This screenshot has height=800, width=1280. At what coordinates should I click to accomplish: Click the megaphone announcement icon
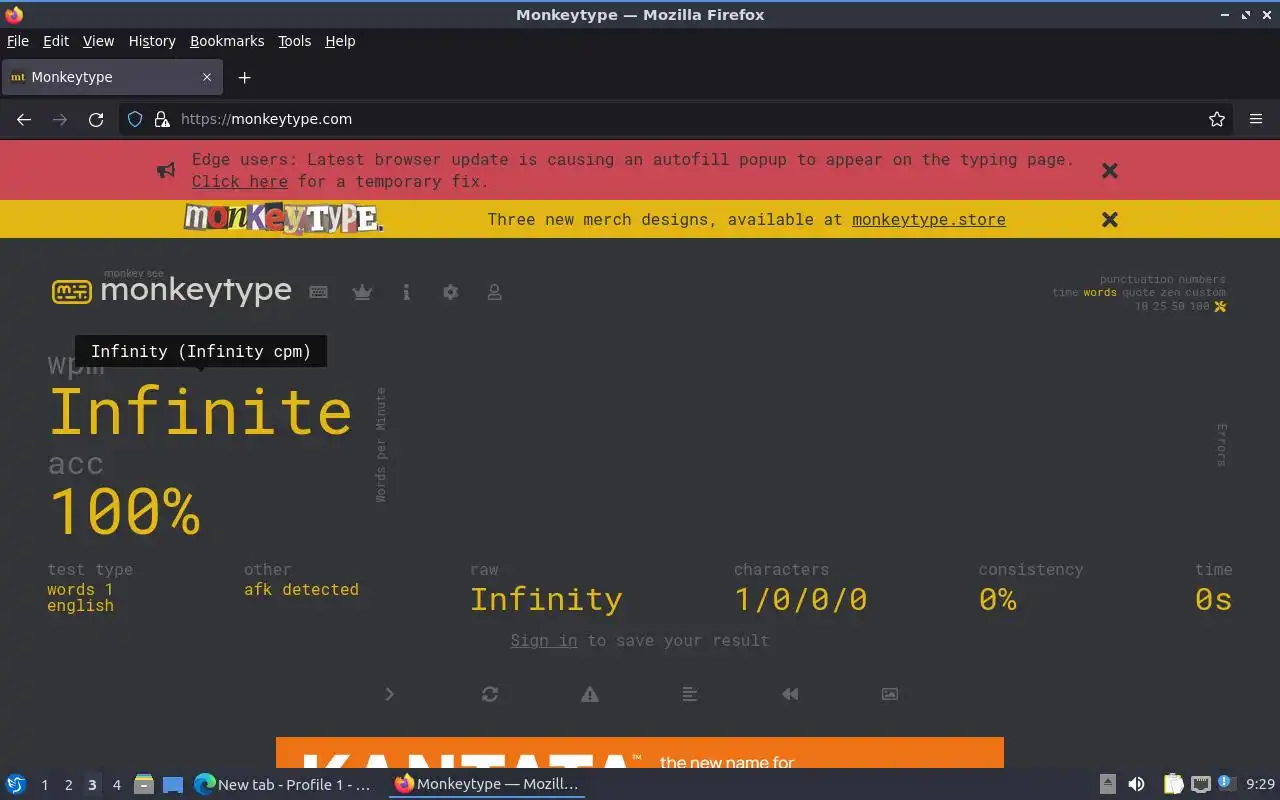click(166, 170)
